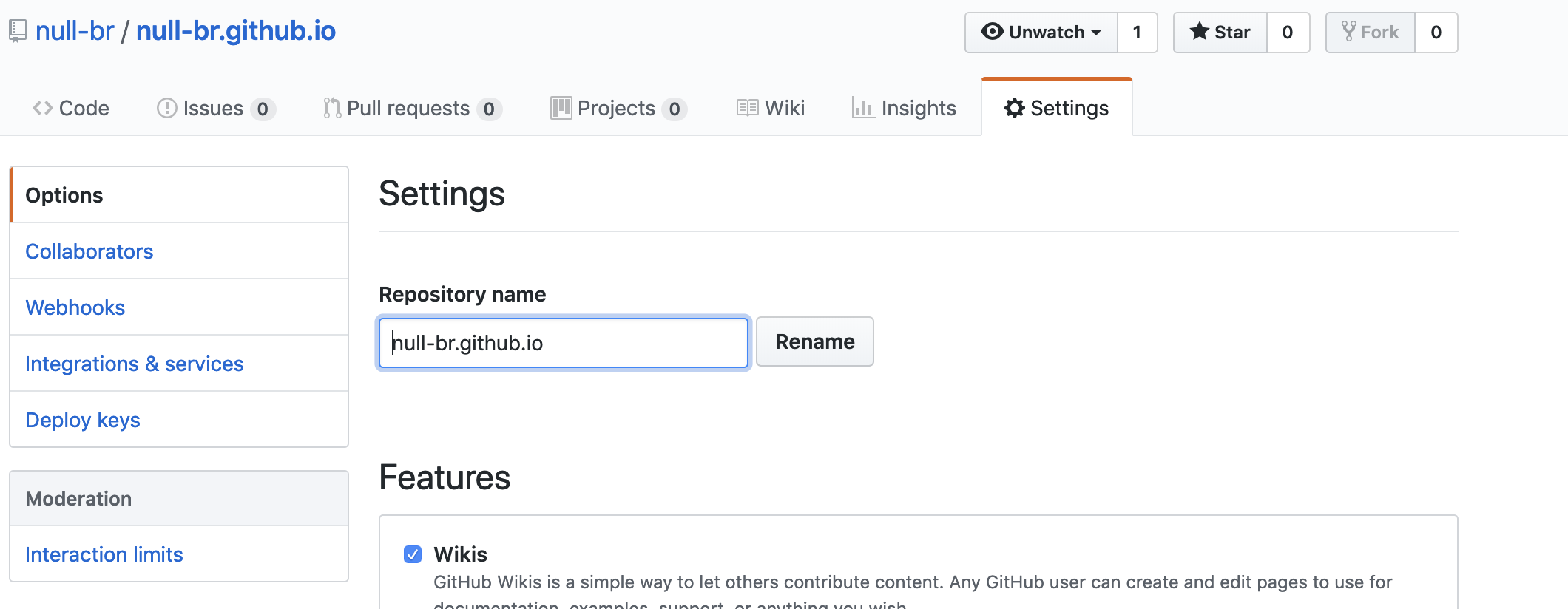Click the Pull requests count badge 0
Image resolution: width=1568 pixels, height=609 pixels.
click(x=489, y=109)
